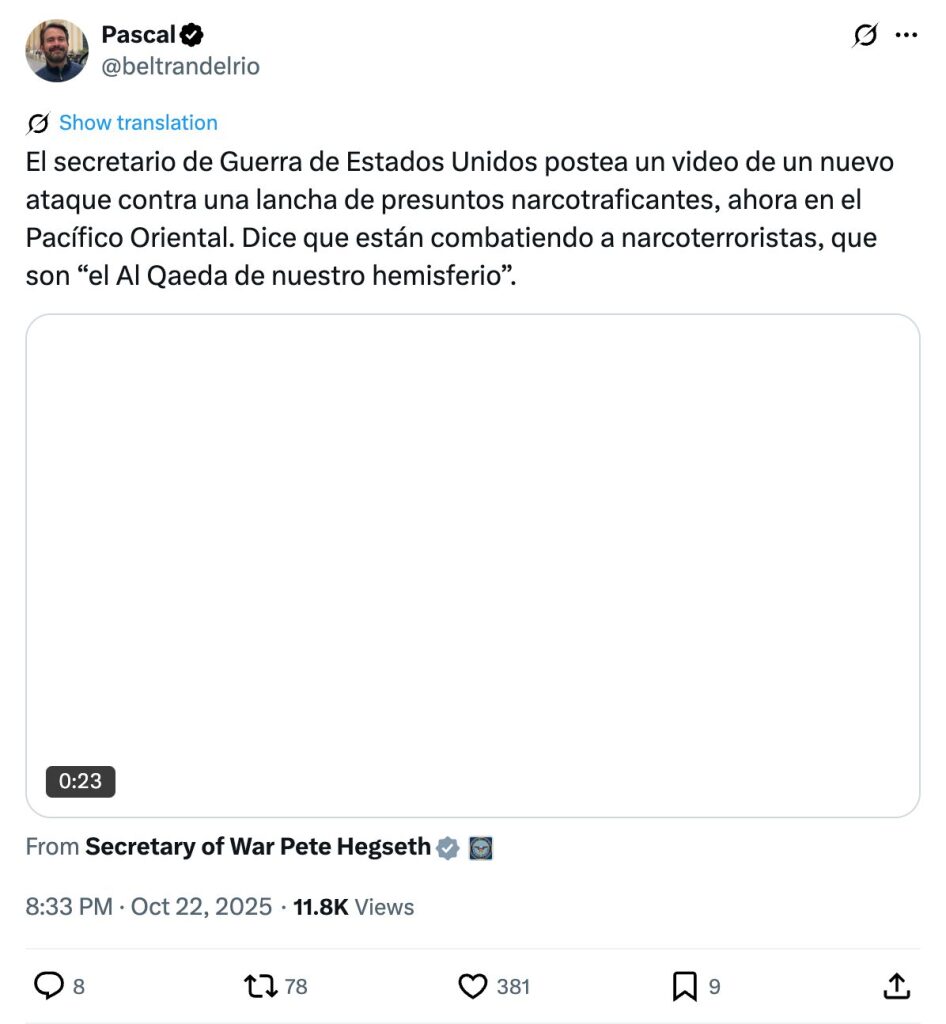The width and height of the screenshot is (946, 1024).
Task: Open Secretary of War Pete Hegseth source link
Action: click(x=258, y=847)
